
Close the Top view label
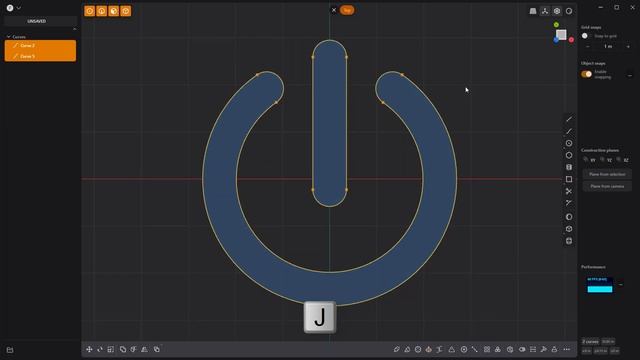coord(334,10)
